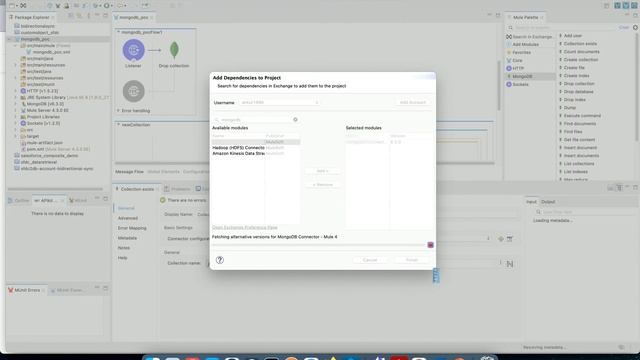Collapse the mongodb_pocFlow1 flow header

click(118, 32)
